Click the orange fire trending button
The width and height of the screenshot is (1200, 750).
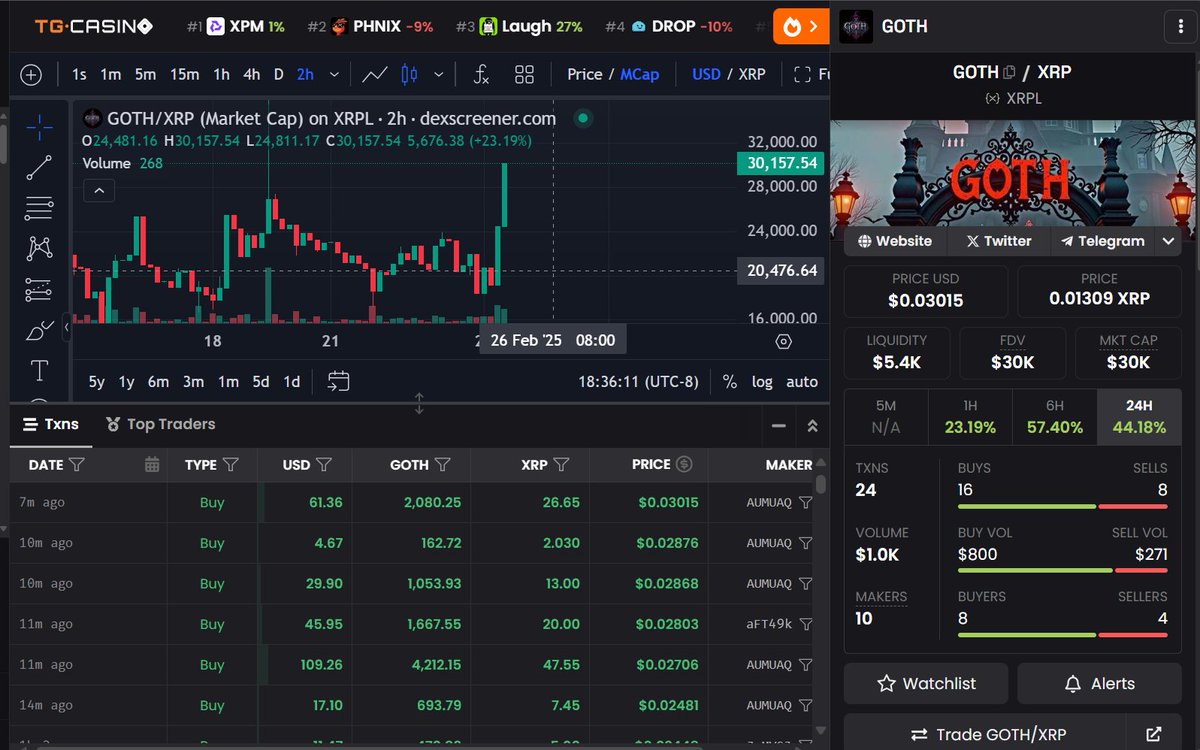pos(801,26)
